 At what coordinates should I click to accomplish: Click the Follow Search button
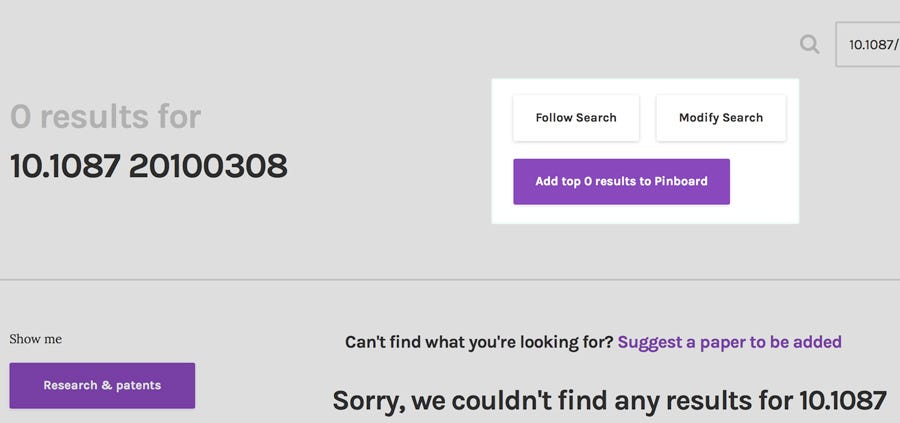point(576,118)
